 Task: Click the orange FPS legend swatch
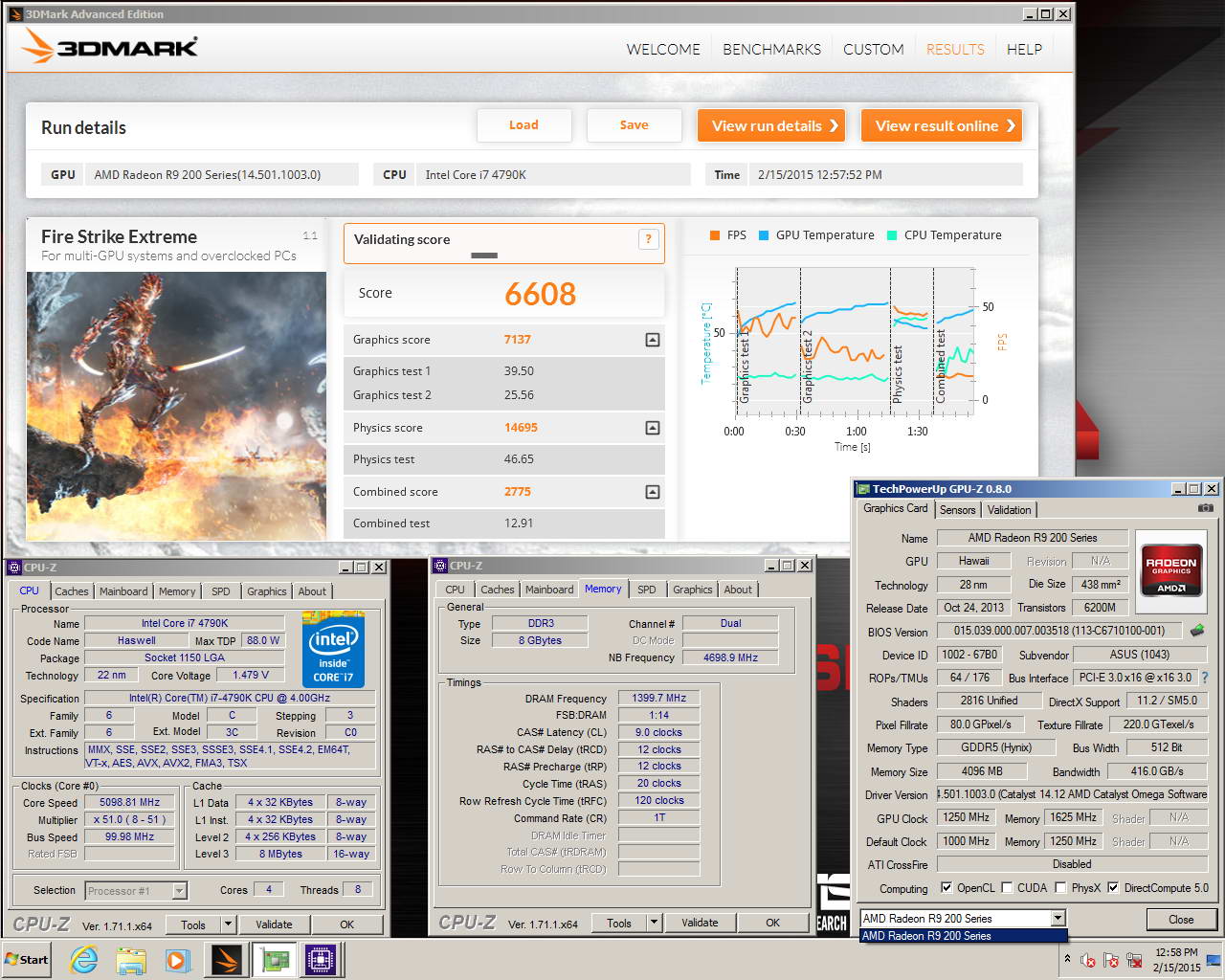click(x=715, y=235)
